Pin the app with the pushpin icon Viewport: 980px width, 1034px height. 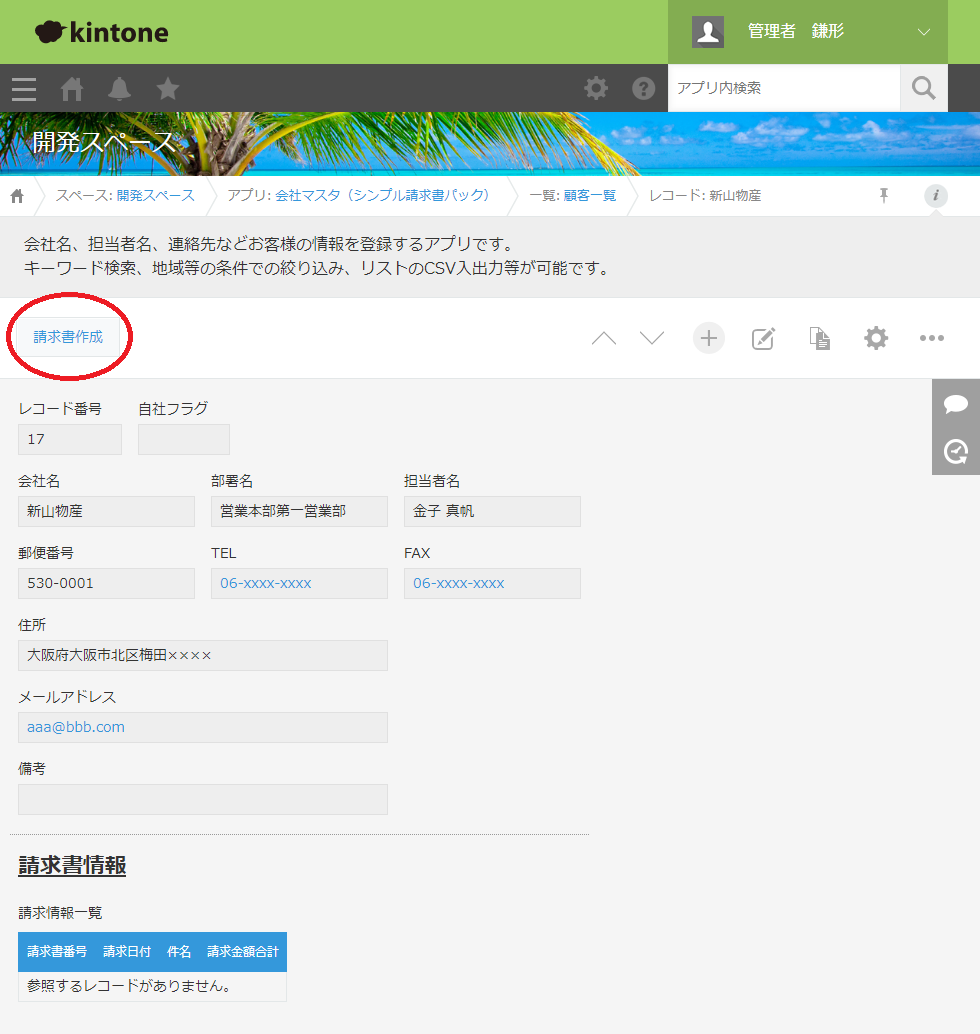click(x=884, y=195)
